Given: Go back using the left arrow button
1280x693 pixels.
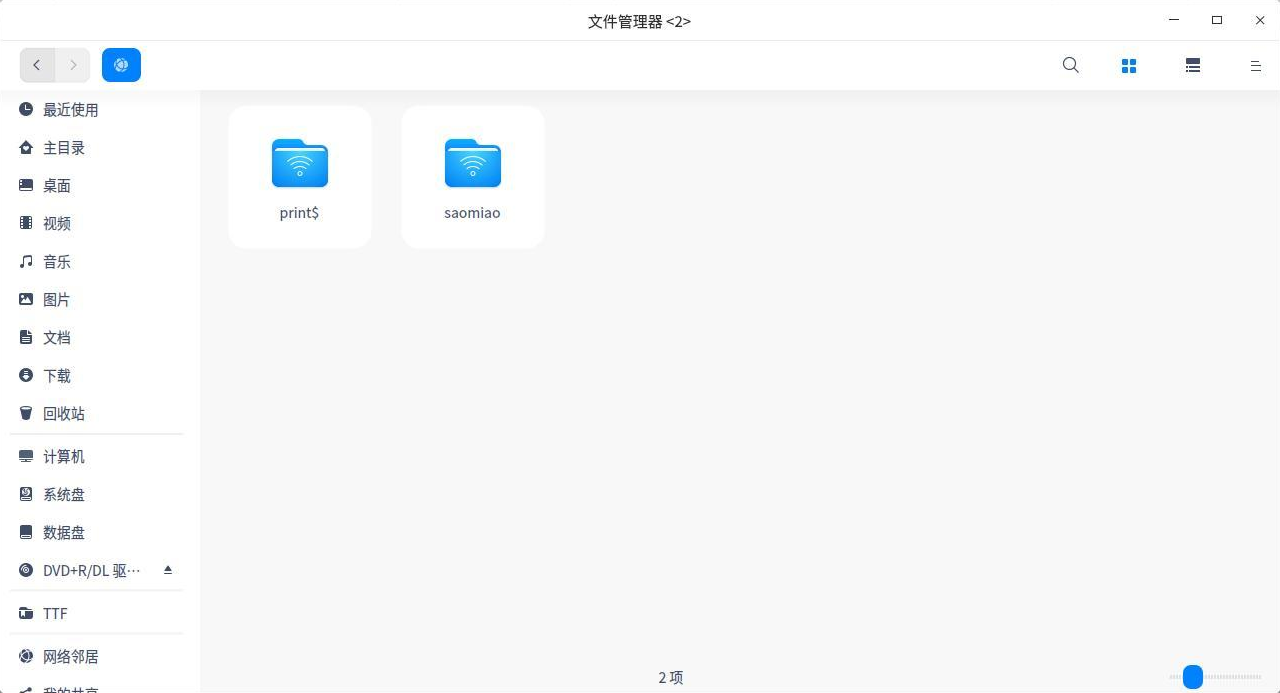Looking at the screenshot, I should click(37, 65).
